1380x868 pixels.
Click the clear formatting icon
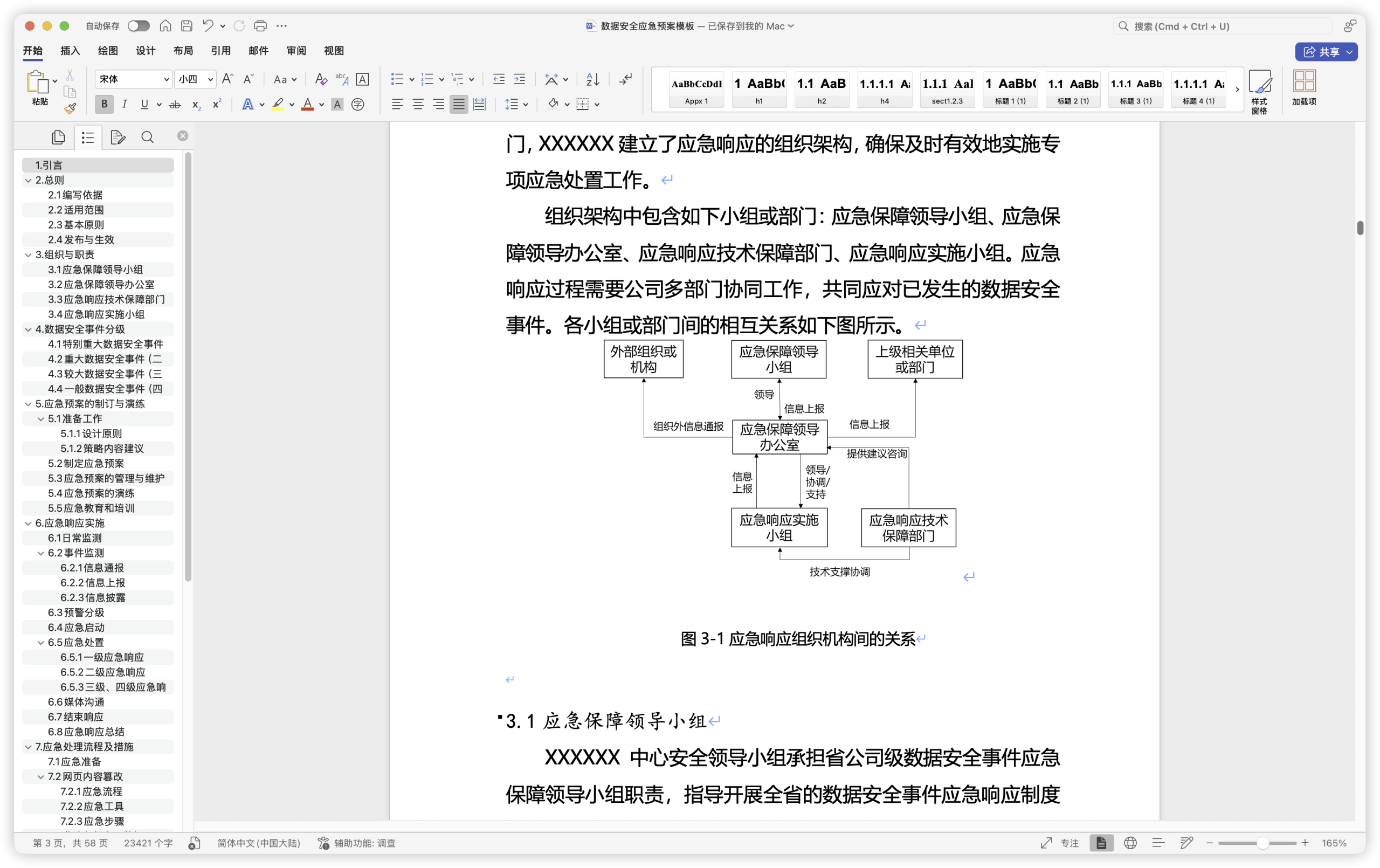[321, 79]
